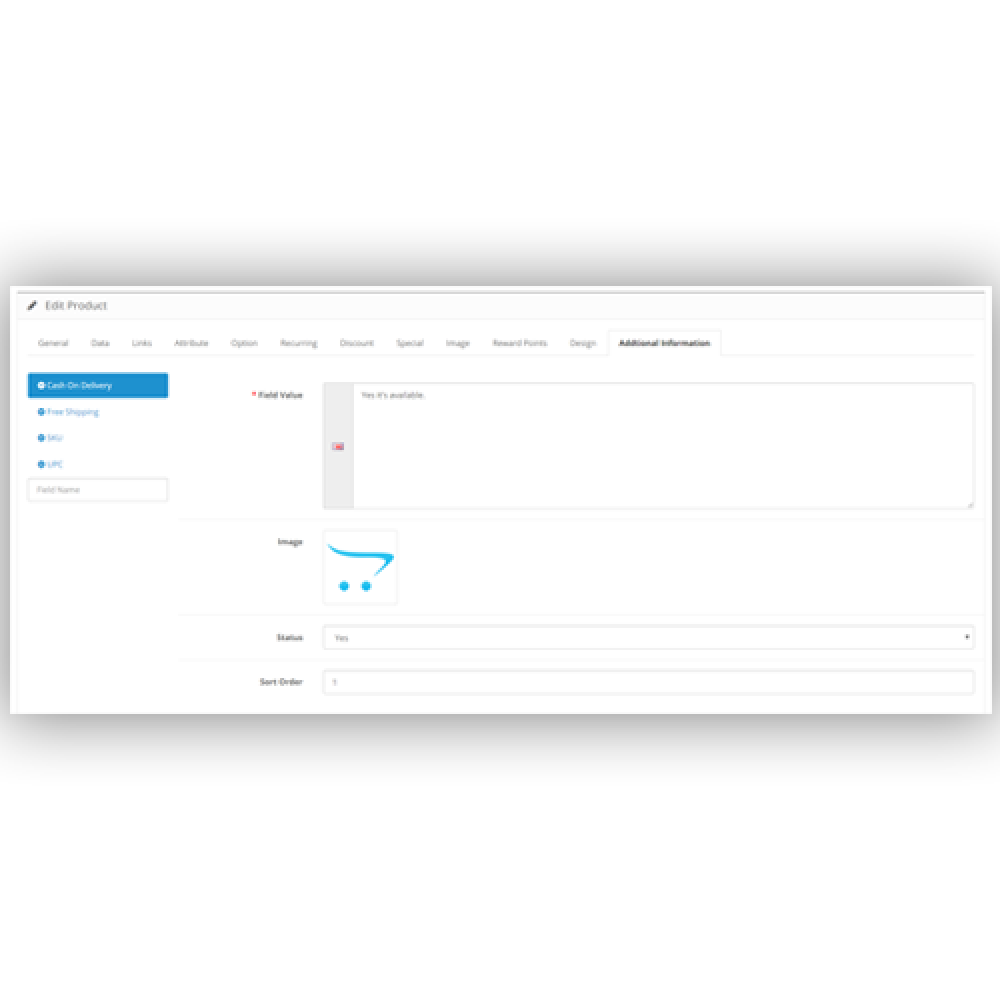
Task: Click the language flag beside Field Value
Action: coord(339,445)
